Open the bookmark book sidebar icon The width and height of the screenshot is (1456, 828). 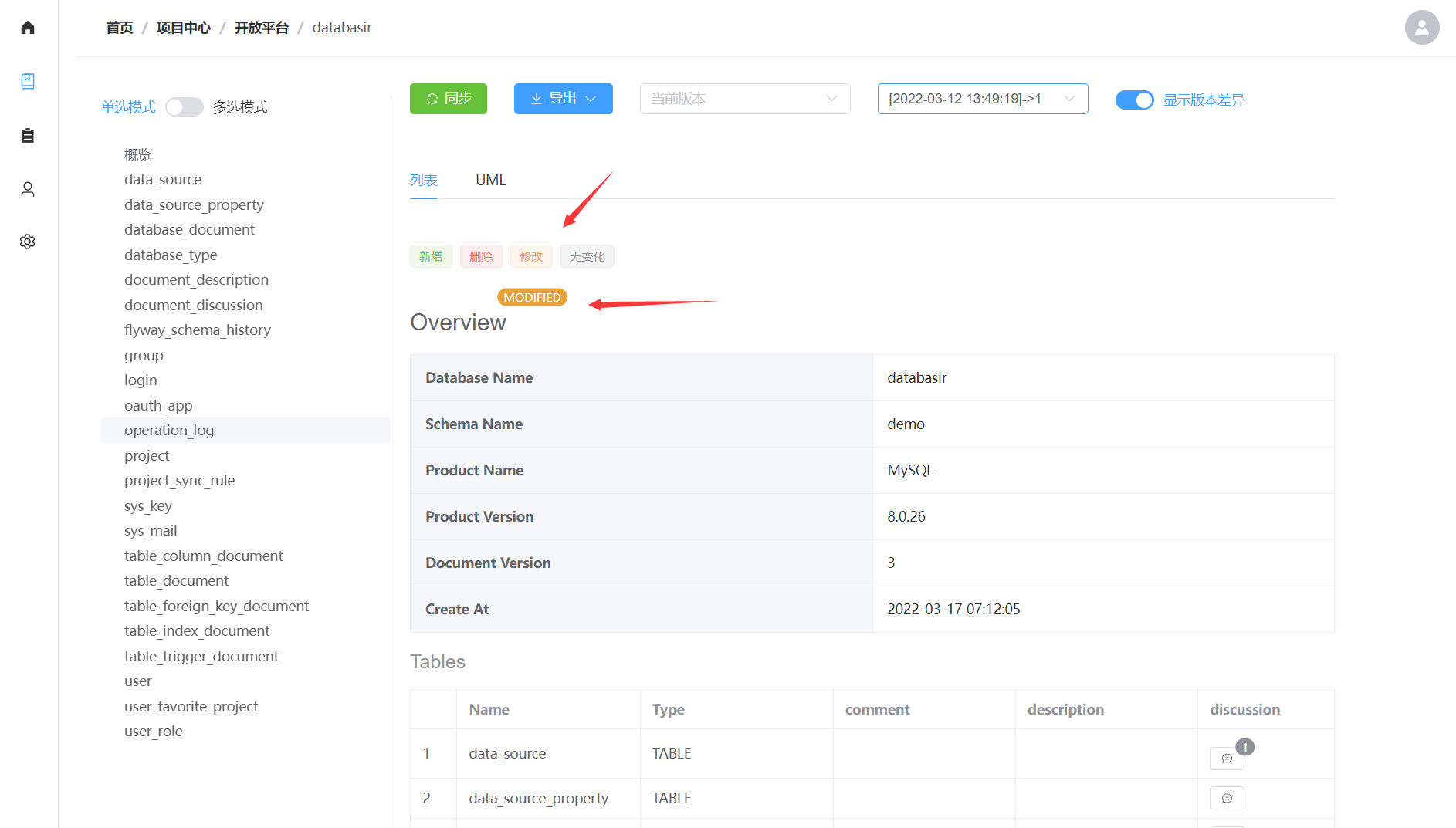(28, 81)
